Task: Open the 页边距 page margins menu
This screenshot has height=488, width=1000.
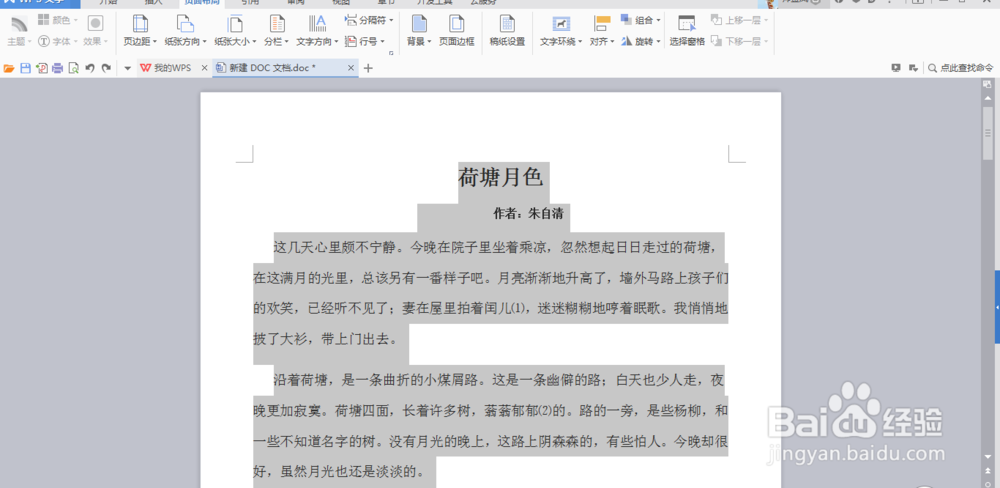Action: (x=140, y=31)
